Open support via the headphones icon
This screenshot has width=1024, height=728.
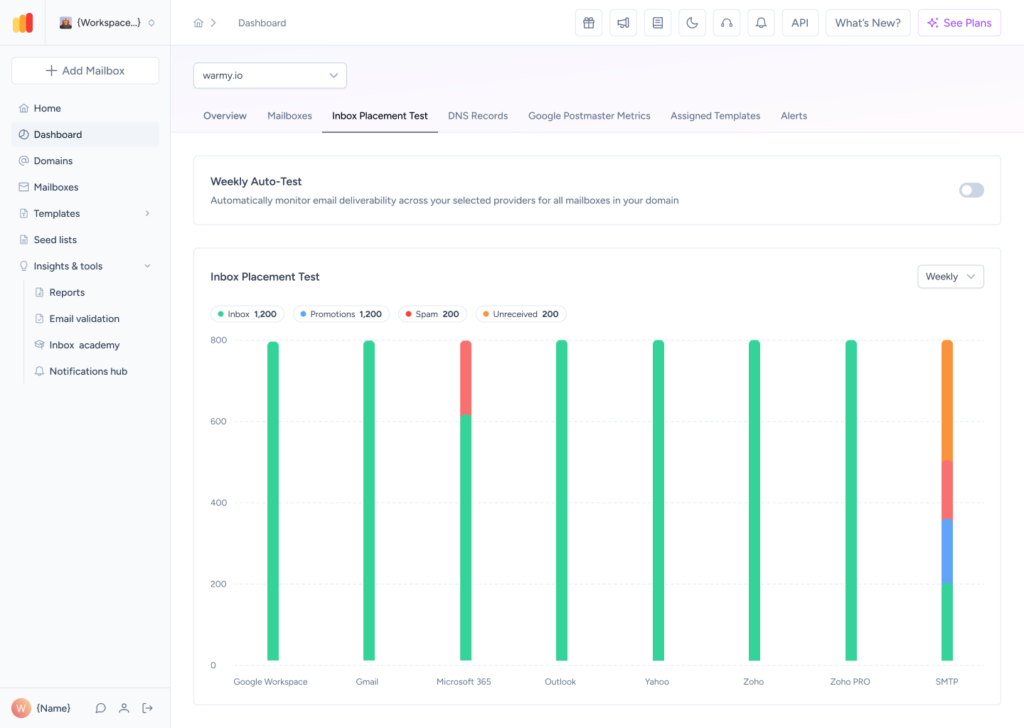[726, 22]
